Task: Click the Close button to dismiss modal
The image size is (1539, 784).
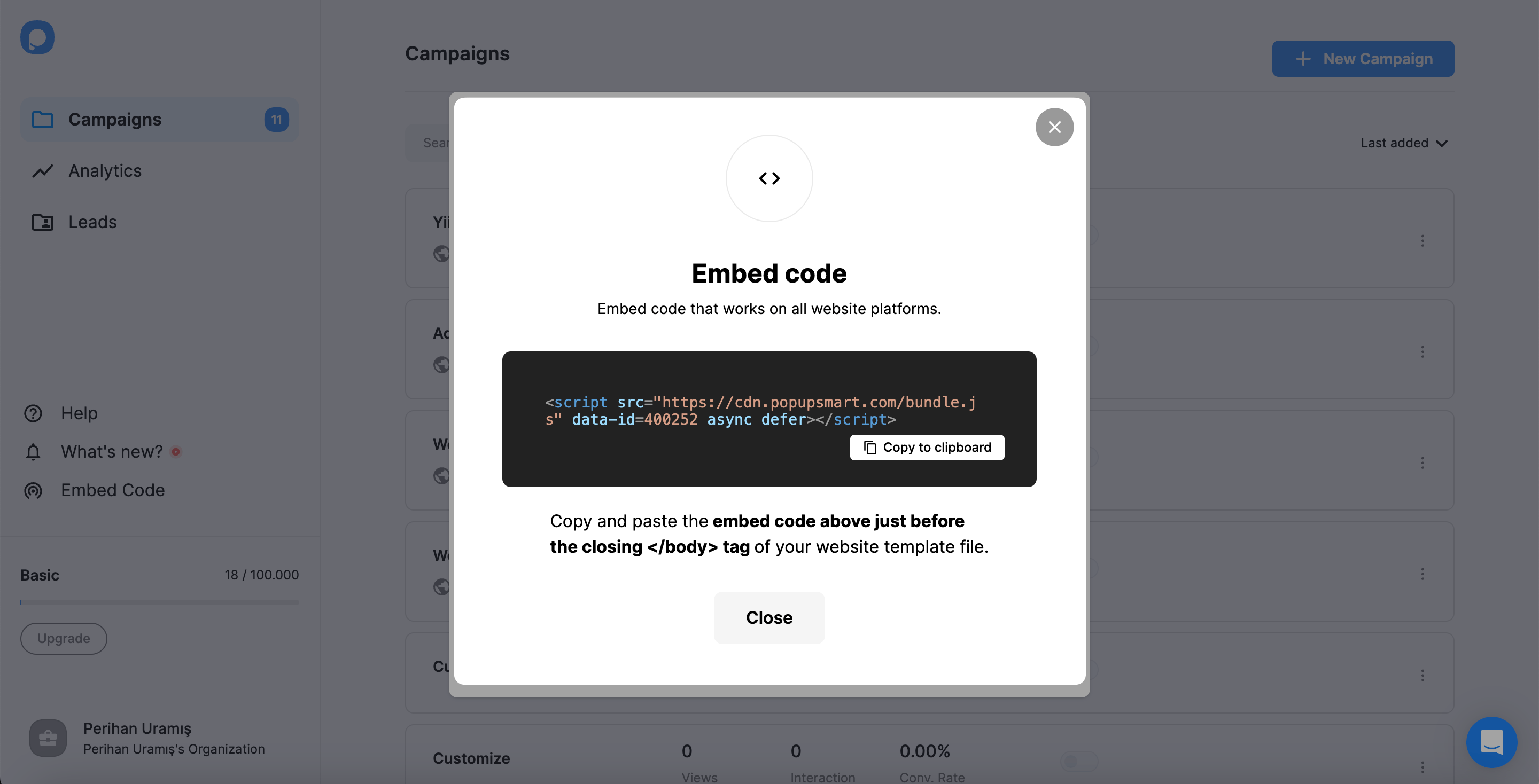Action: tap(769, 617)
